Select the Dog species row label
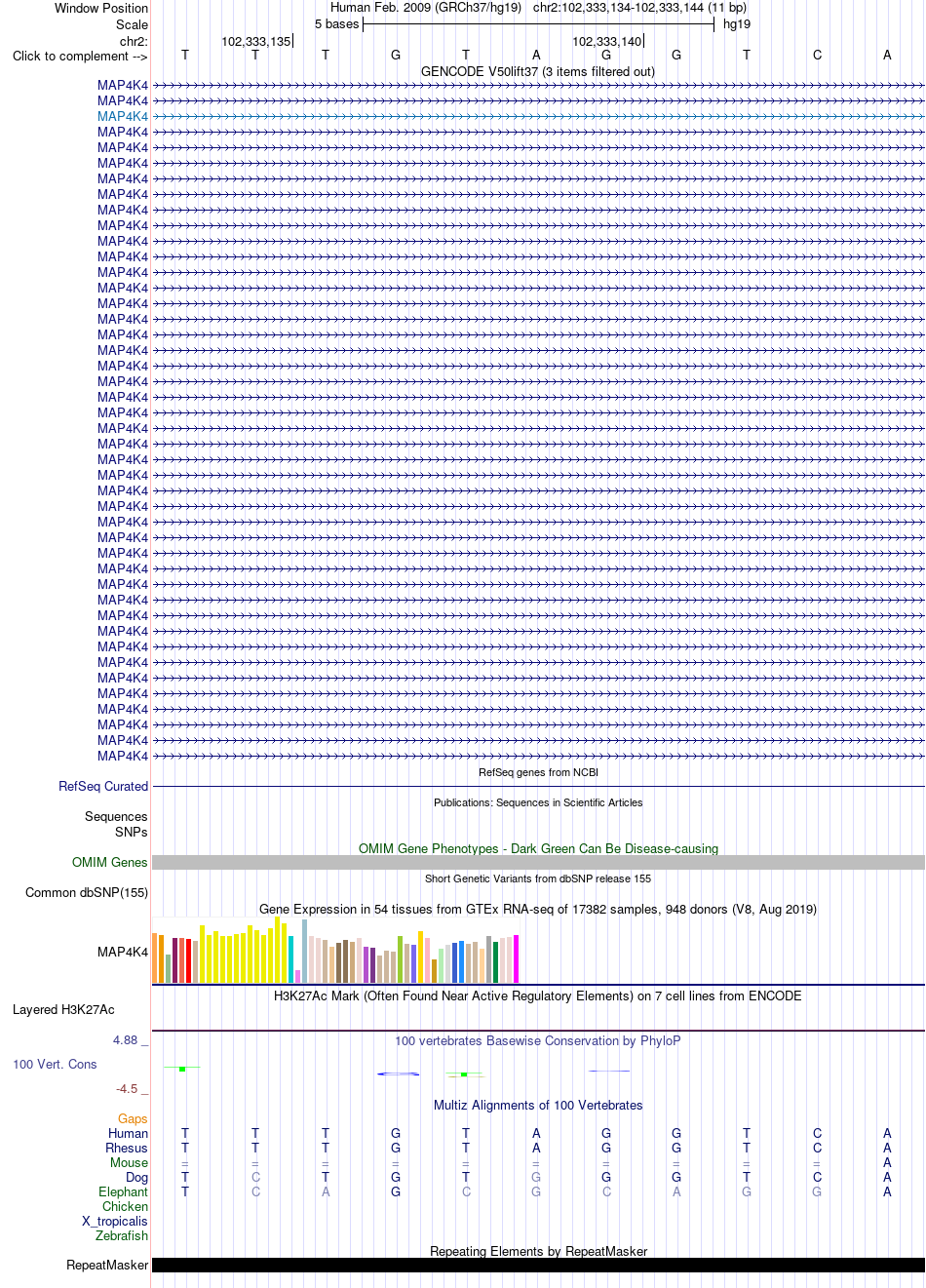926x1288 pixels. (x=136, y=1177)
